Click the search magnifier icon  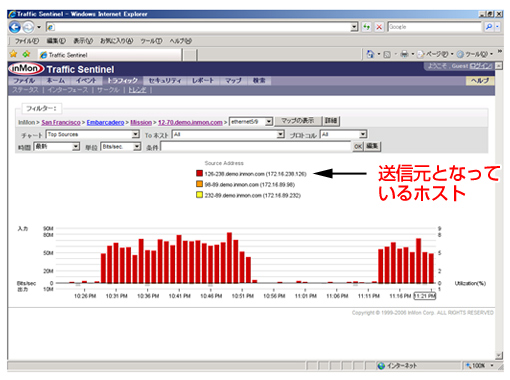coord(489,27)
